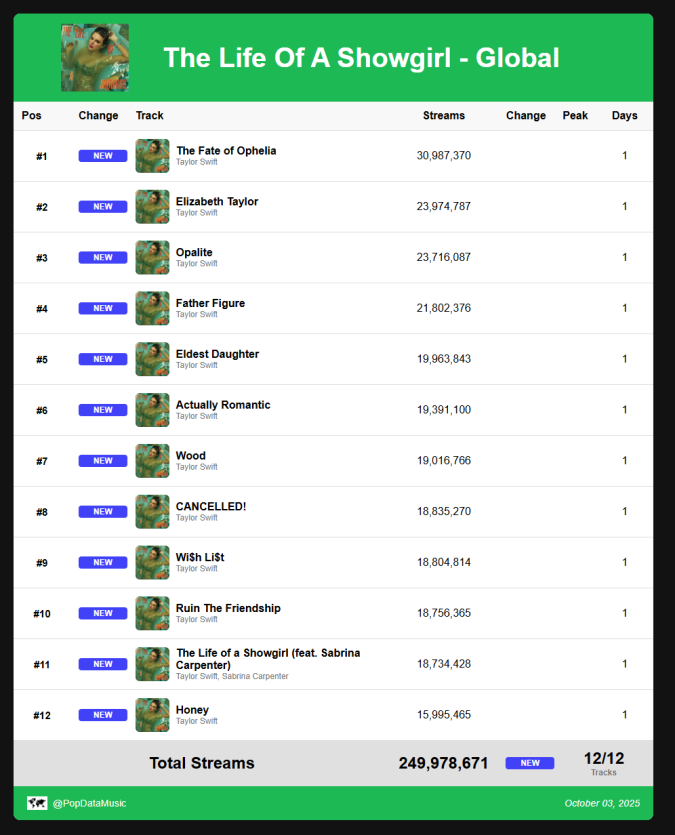Click the Peak column header
The height and width of the screenshot is (835, 675).
pyautogui.click(x=575, y=116)
